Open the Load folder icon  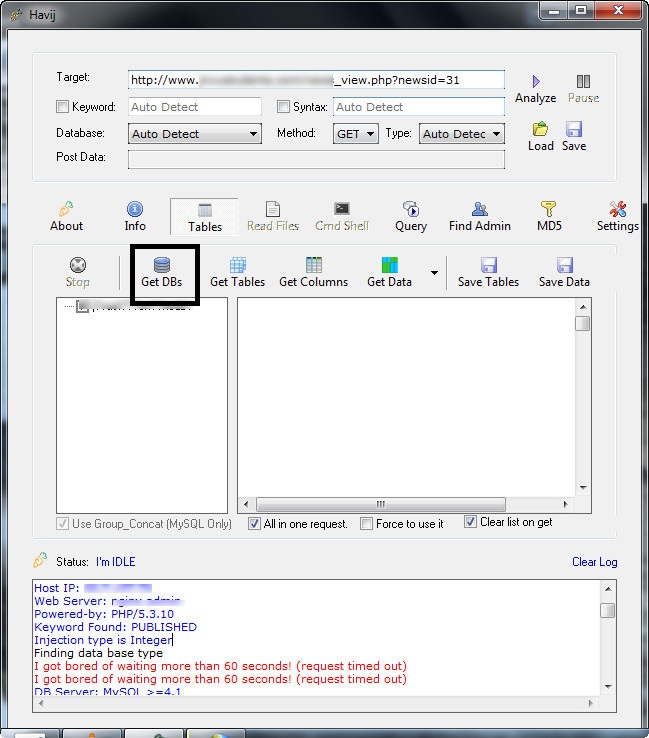coord(540,129)
